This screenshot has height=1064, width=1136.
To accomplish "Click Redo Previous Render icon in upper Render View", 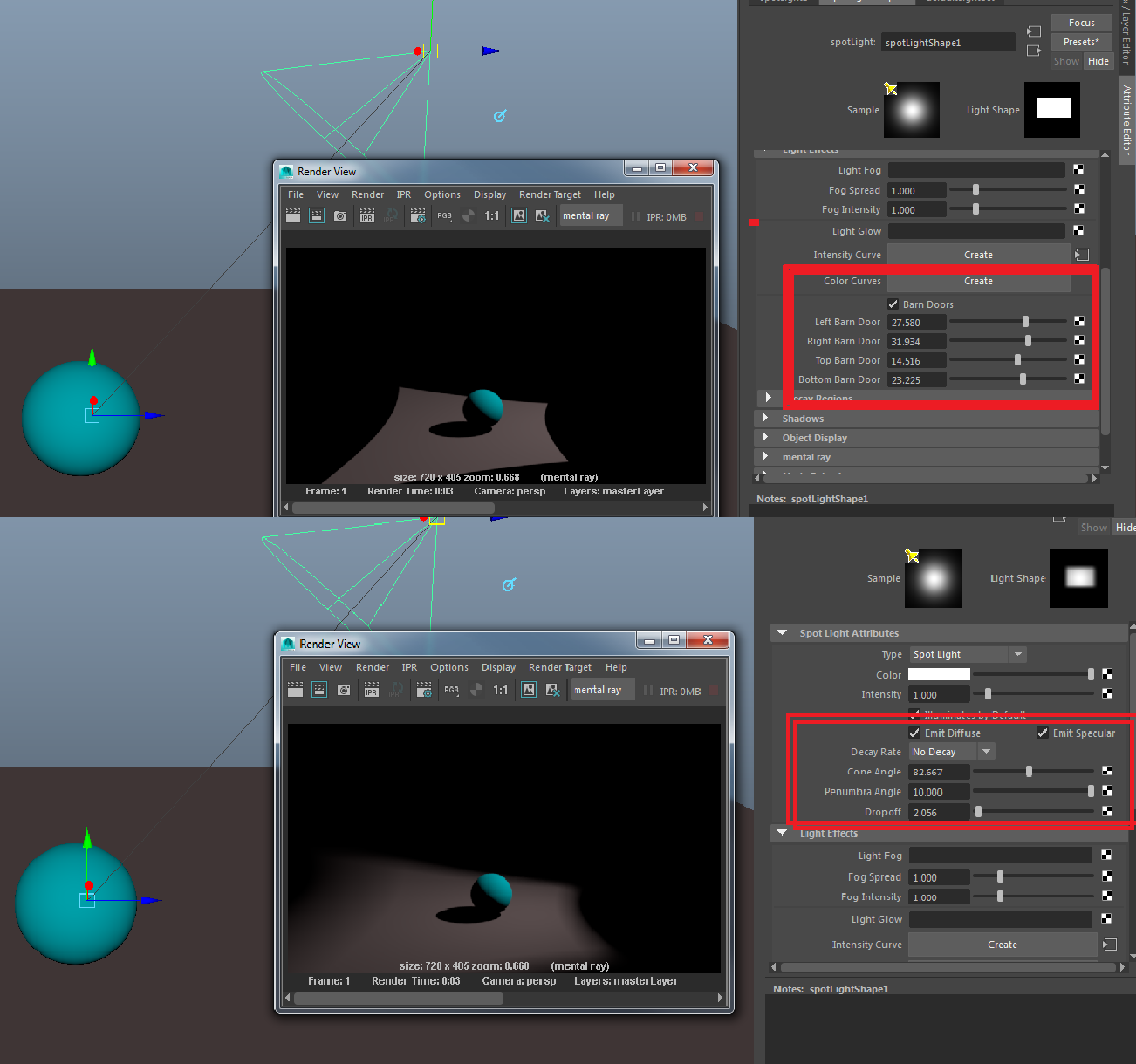I will click(x=293, y=215).
